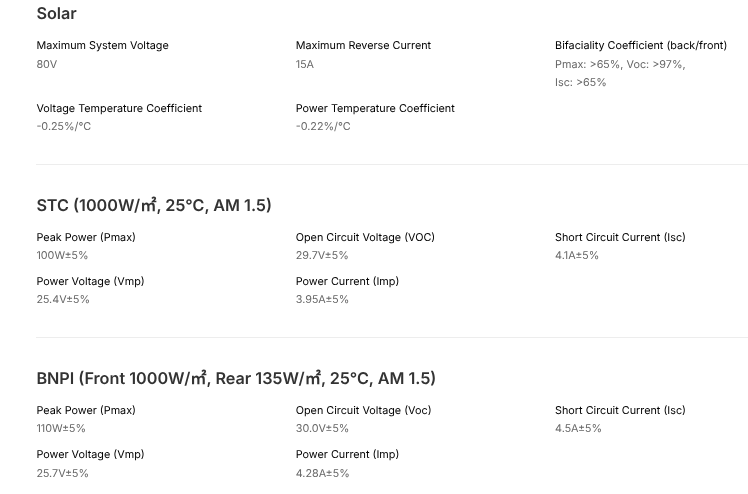Select the 15A reverse current value
Image resolution: width=748 pixels, height=494 pixels.
click(305, 64)
